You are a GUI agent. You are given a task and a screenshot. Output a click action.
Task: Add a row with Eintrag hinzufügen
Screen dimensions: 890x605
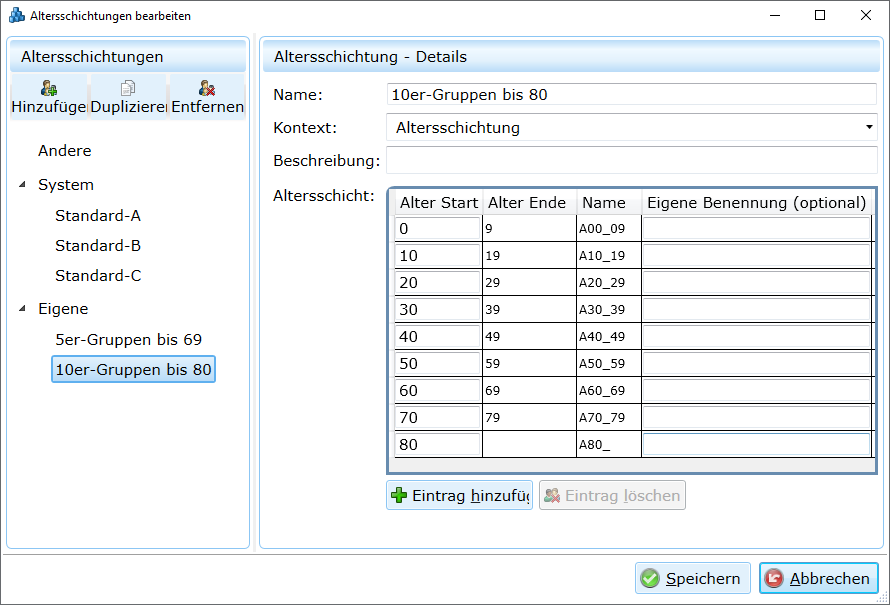point(459,495)
